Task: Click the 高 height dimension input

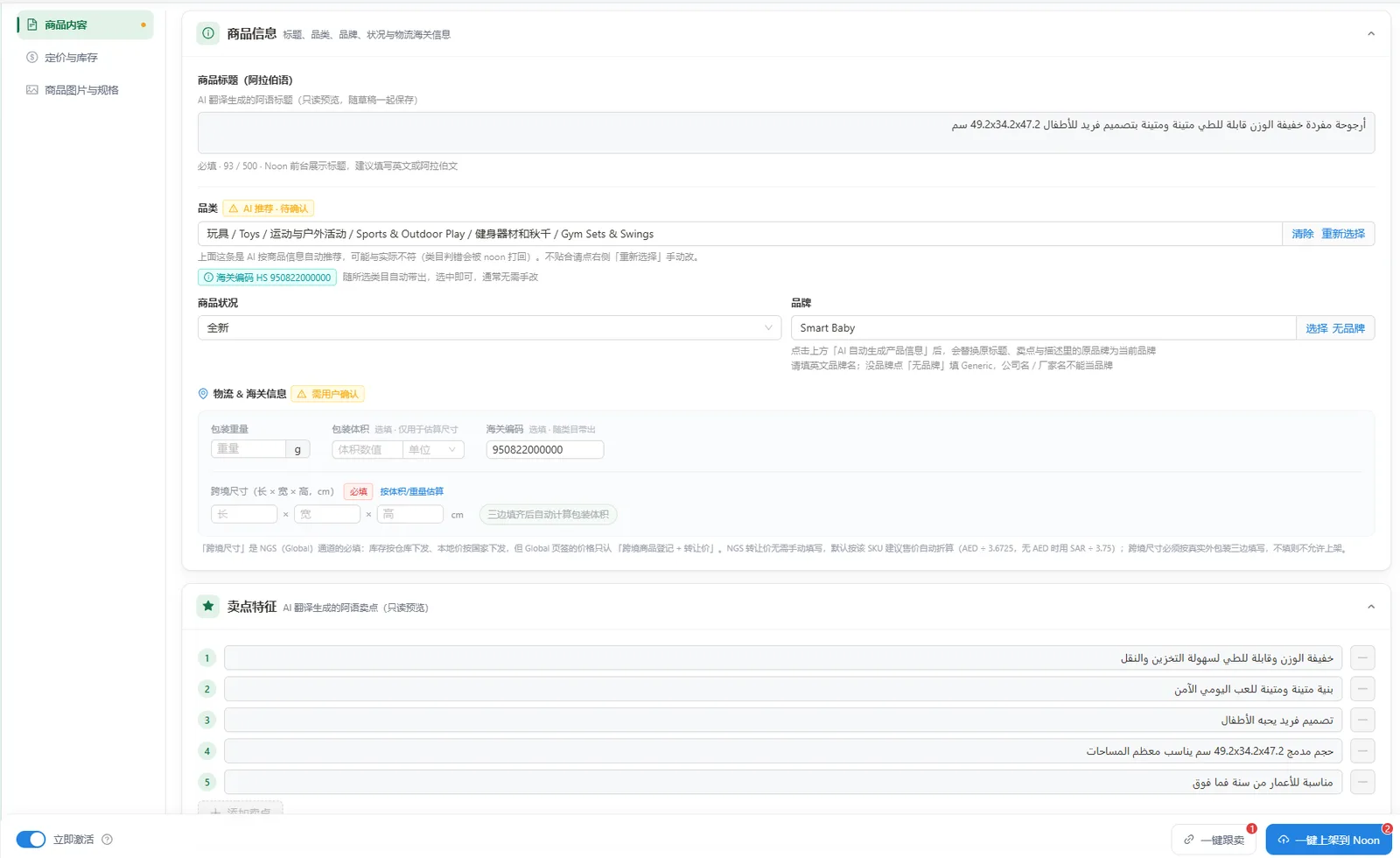Action: point(410,514)
